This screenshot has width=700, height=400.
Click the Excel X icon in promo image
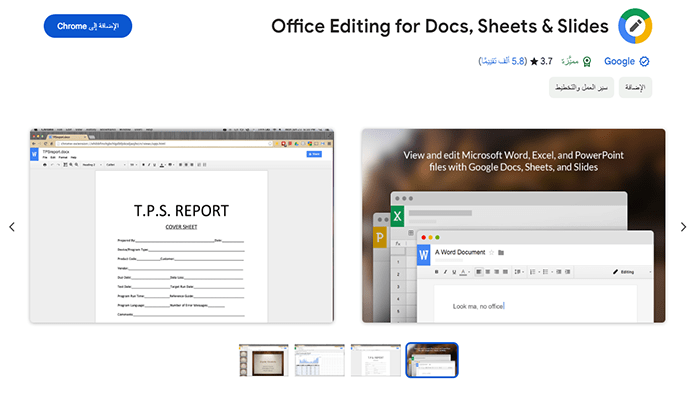[x=397, y=217]
